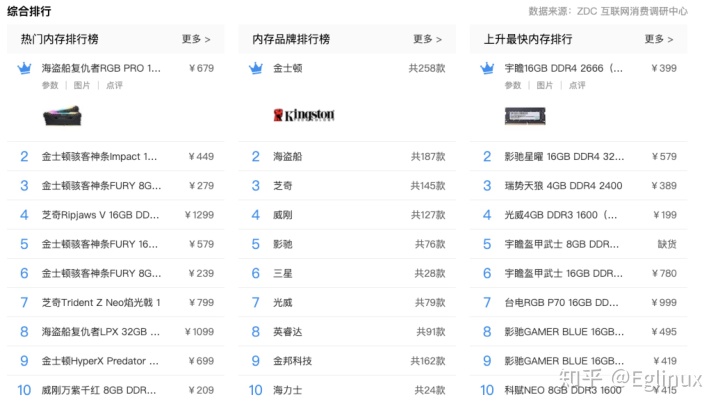Viewport: 720px width, 411px height.
Task: Click the 综合排行 section title
Action: click(29, 11)
